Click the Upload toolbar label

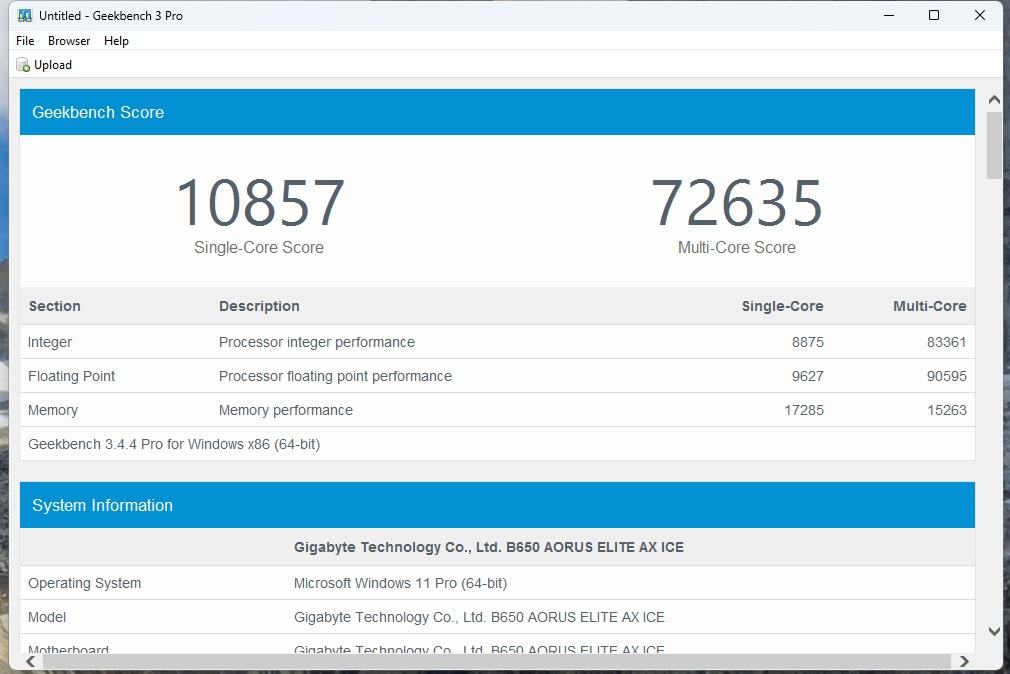point(53,65)
